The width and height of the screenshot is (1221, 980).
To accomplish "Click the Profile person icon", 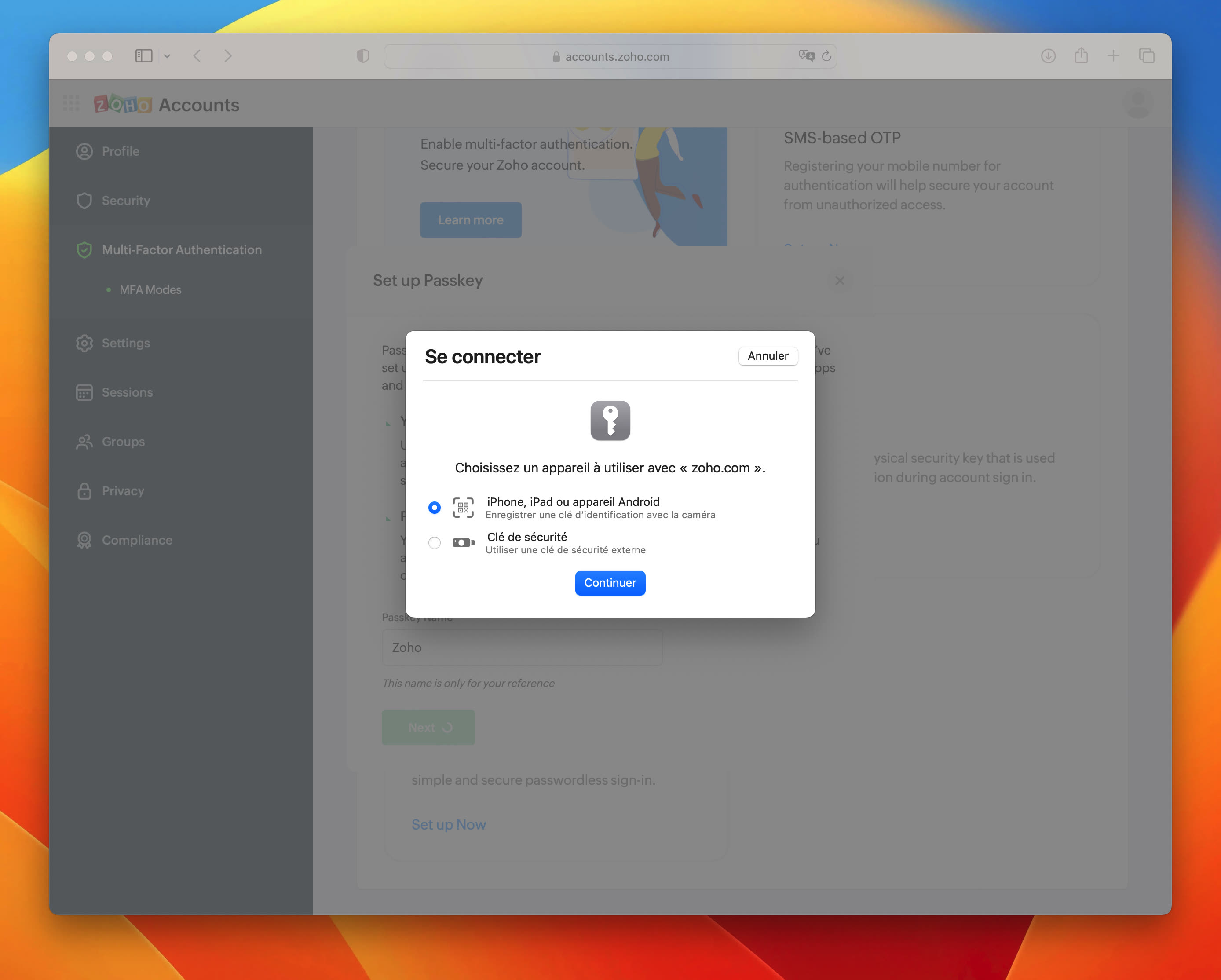I will 84,151.
